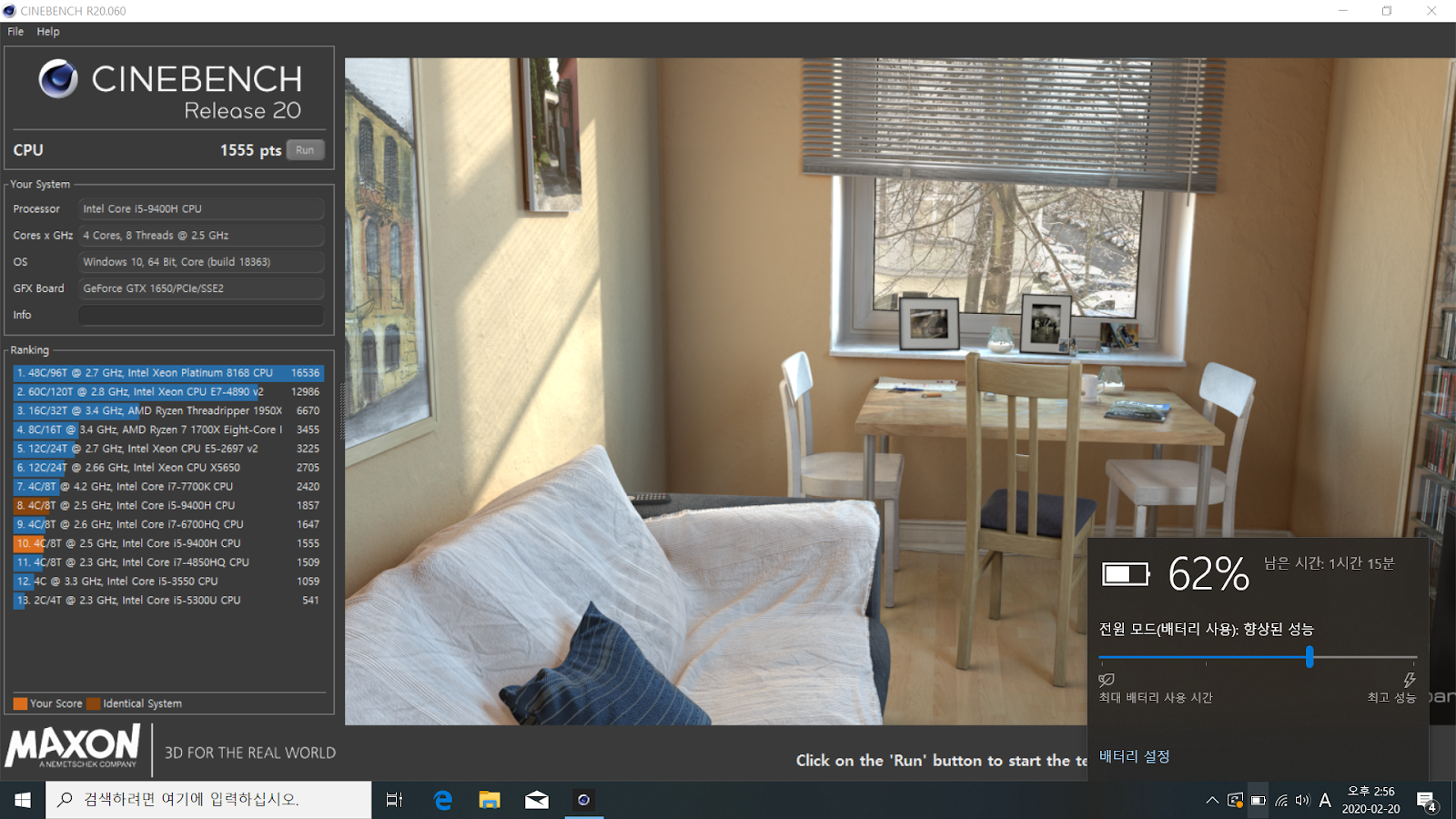1456x819 pixels.
Task: Switch the IME input language indicator A
Action: point(1325,801)
